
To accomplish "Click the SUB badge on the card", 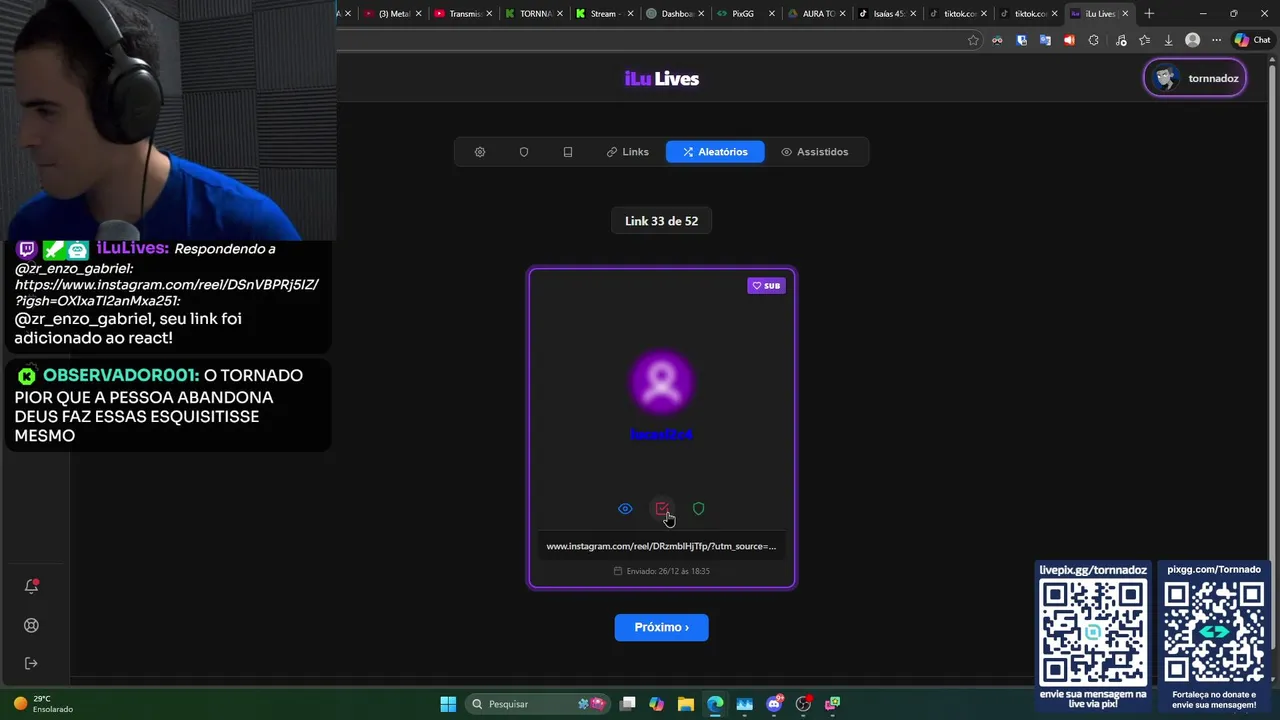I will click(766, 286).
